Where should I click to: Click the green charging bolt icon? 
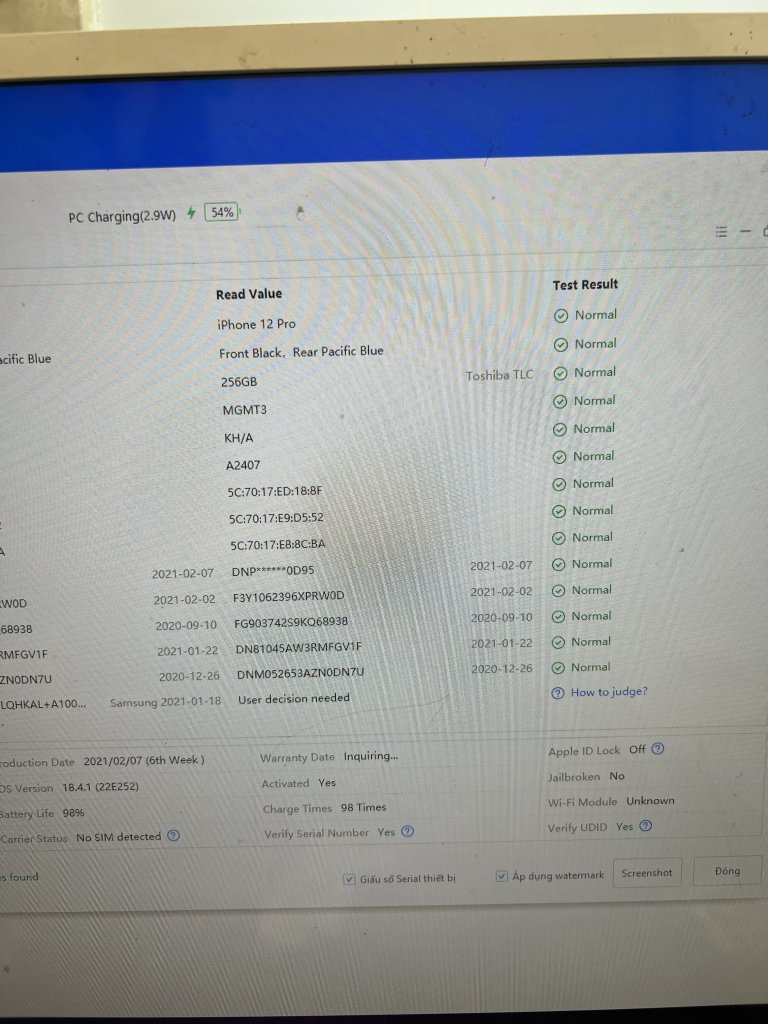(191, 213)
